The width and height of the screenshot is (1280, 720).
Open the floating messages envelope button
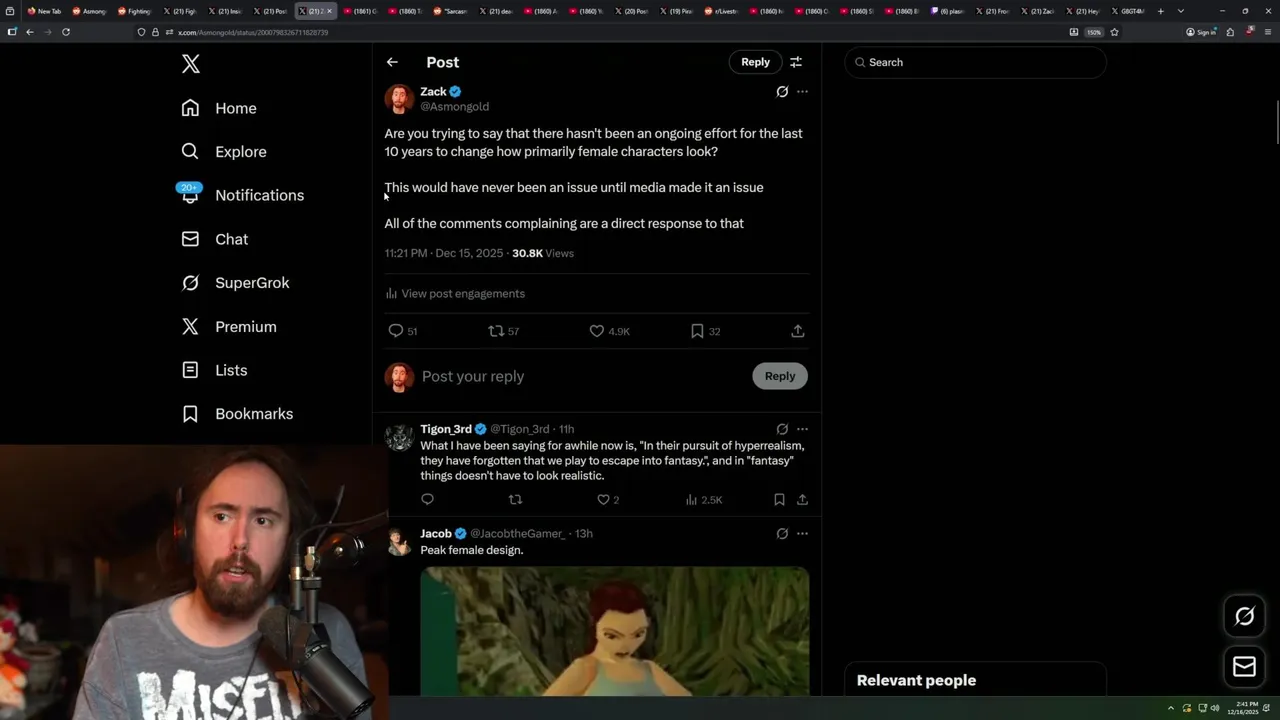pos(1244,667)
